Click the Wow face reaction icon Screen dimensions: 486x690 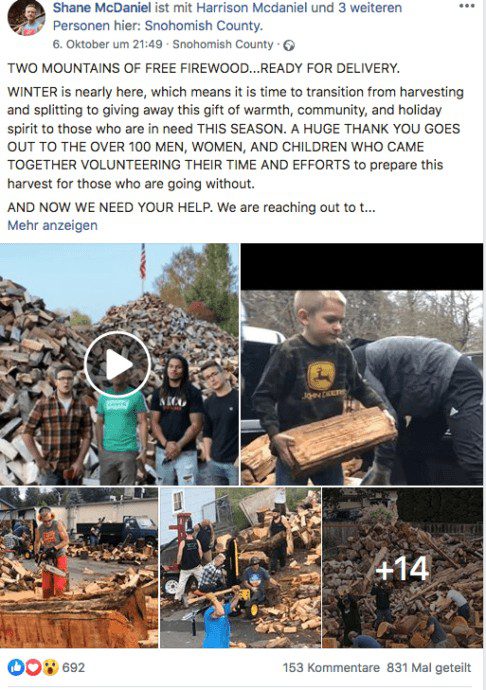coord(50,668)
